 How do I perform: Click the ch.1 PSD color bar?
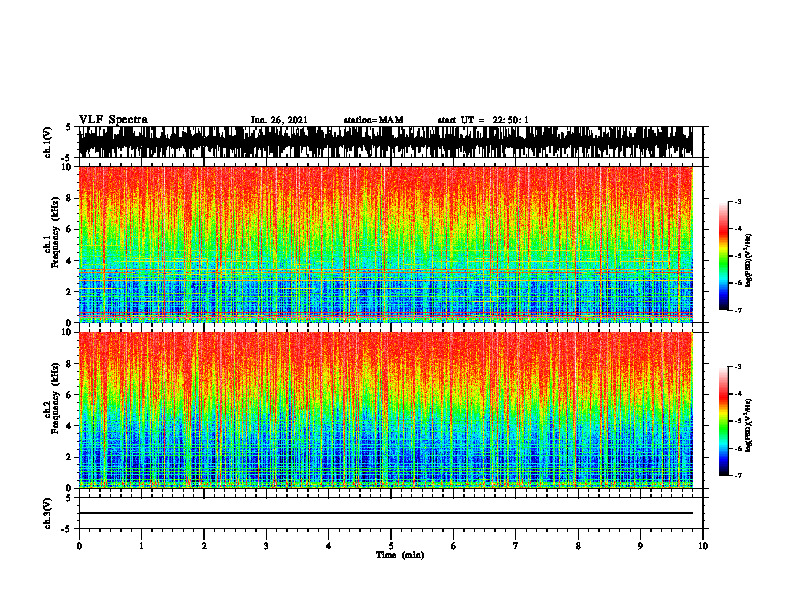[724, 256]
